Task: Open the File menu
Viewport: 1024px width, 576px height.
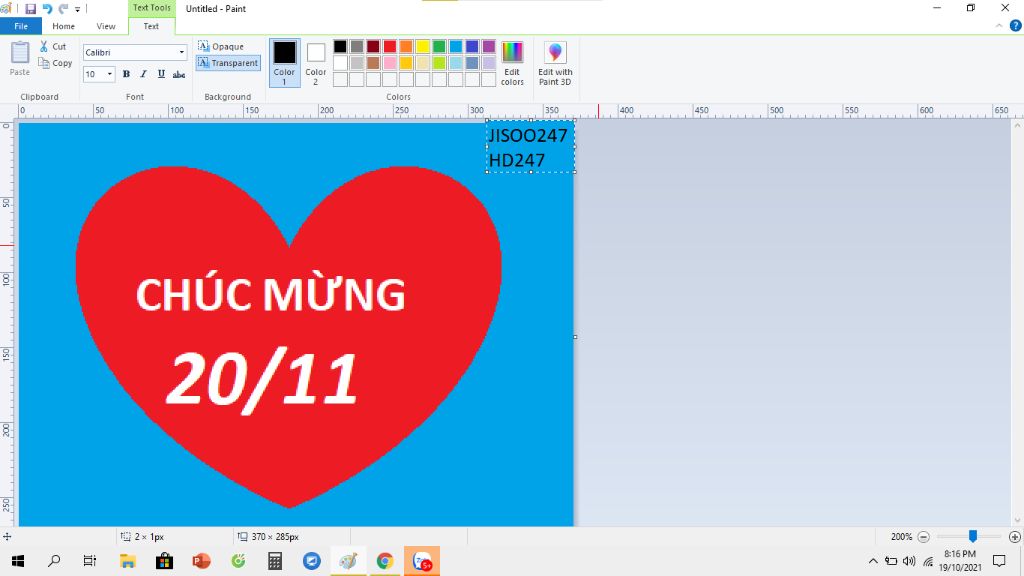Action: tap(21, 26)
